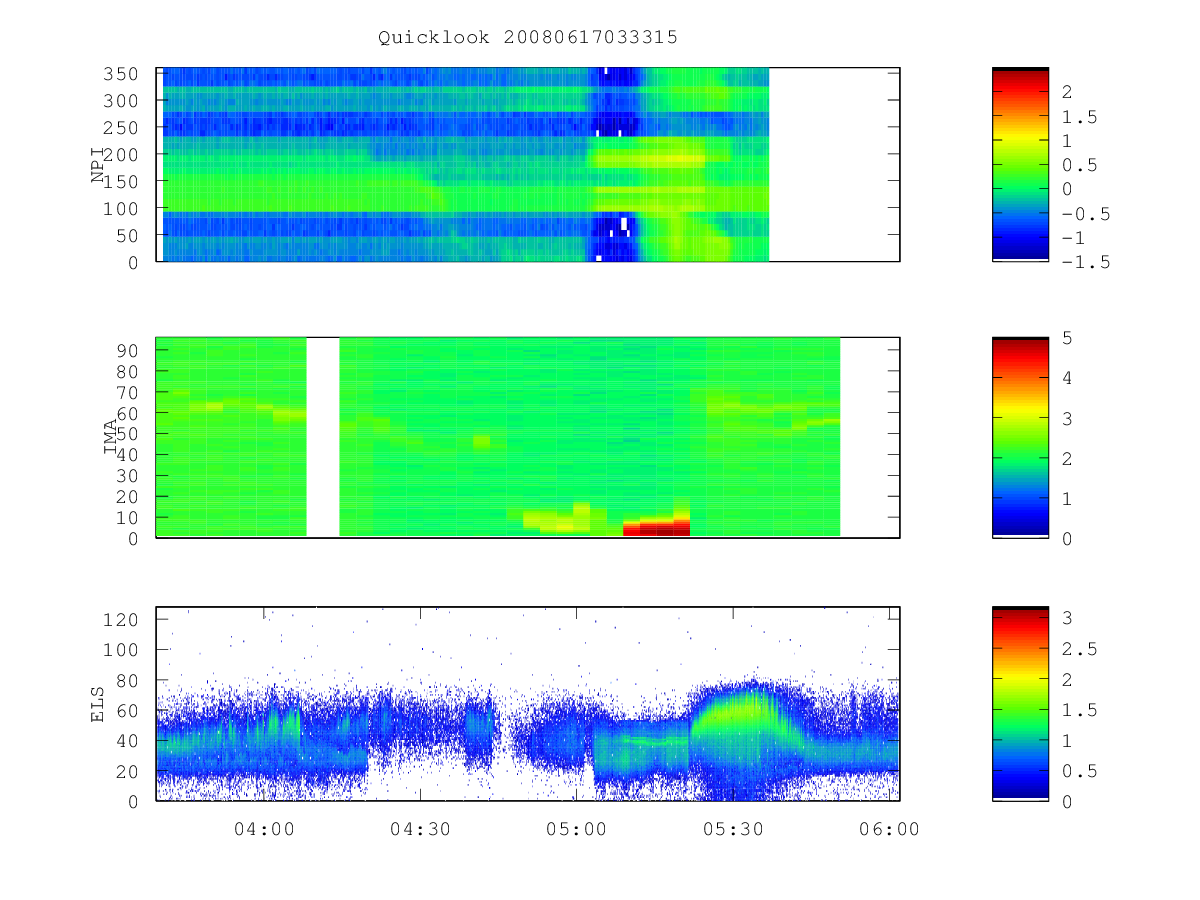Click the -1.5 label on NPI color bar
The image size is (1200, 900).
point(1084,262)
